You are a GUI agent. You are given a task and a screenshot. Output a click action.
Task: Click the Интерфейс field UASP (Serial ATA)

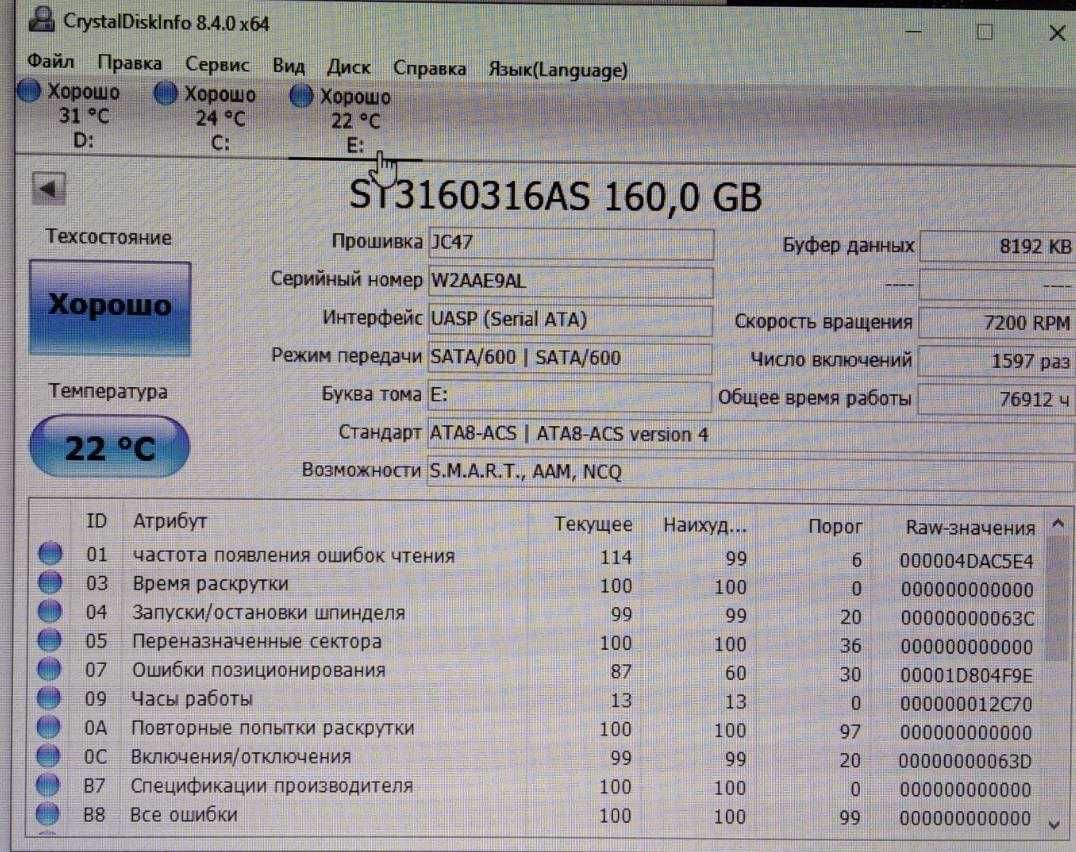570,320
